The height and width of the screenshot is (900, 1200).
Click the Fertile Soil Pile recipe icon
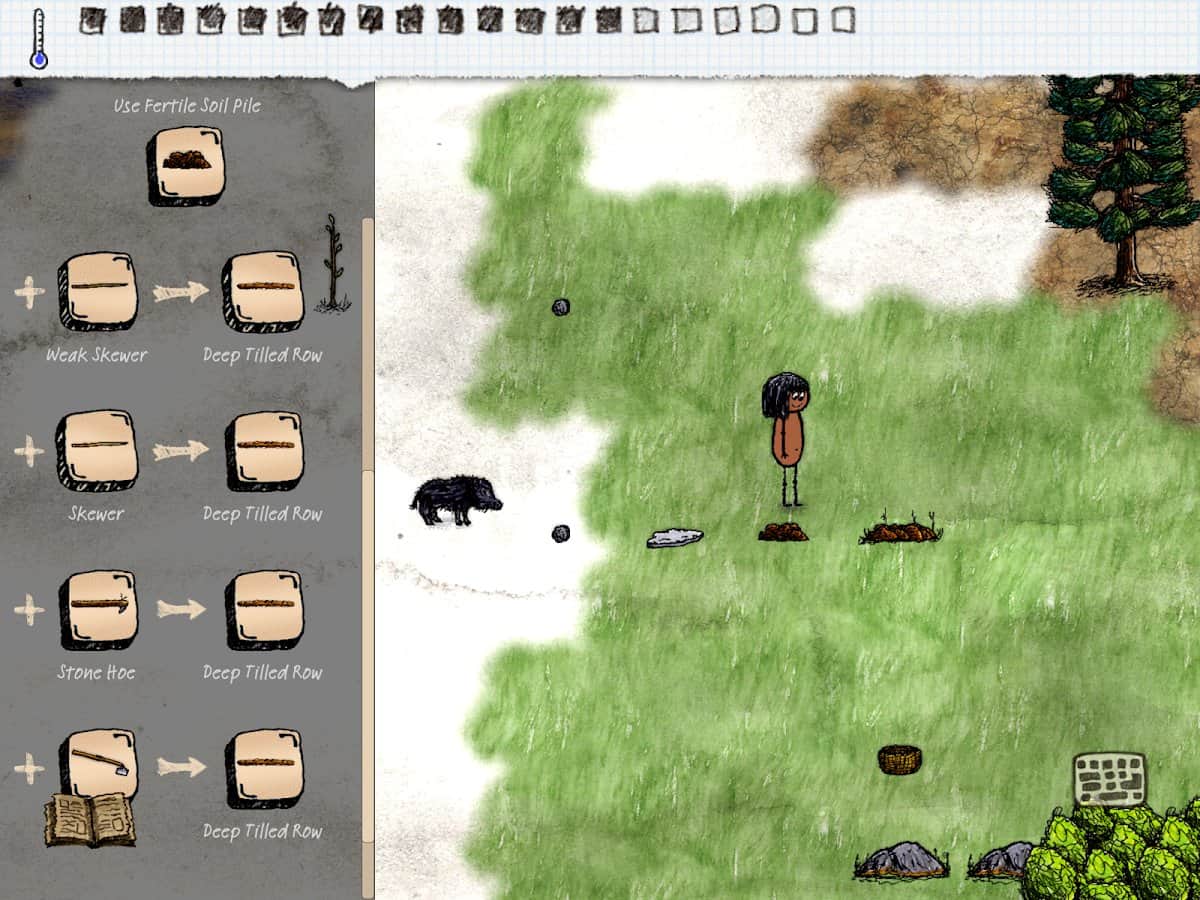click(186, 165)
